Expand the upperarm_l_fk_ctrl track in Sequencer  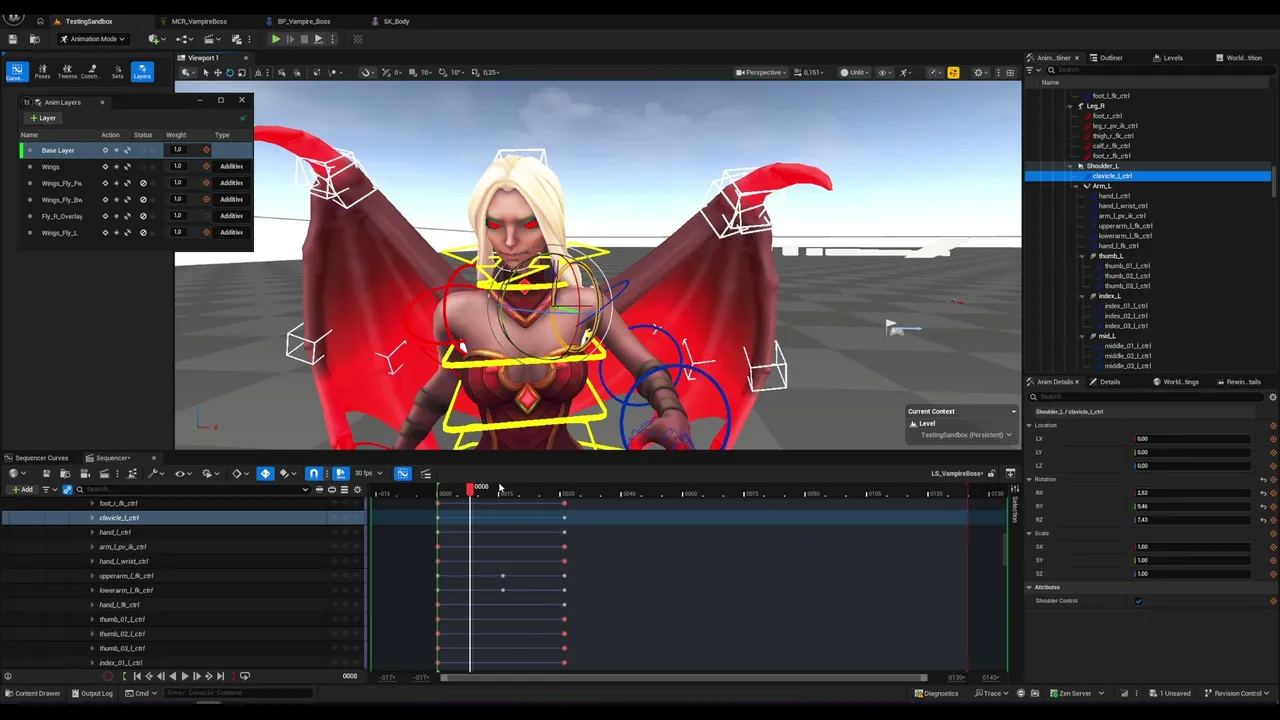tap(92, 576)
